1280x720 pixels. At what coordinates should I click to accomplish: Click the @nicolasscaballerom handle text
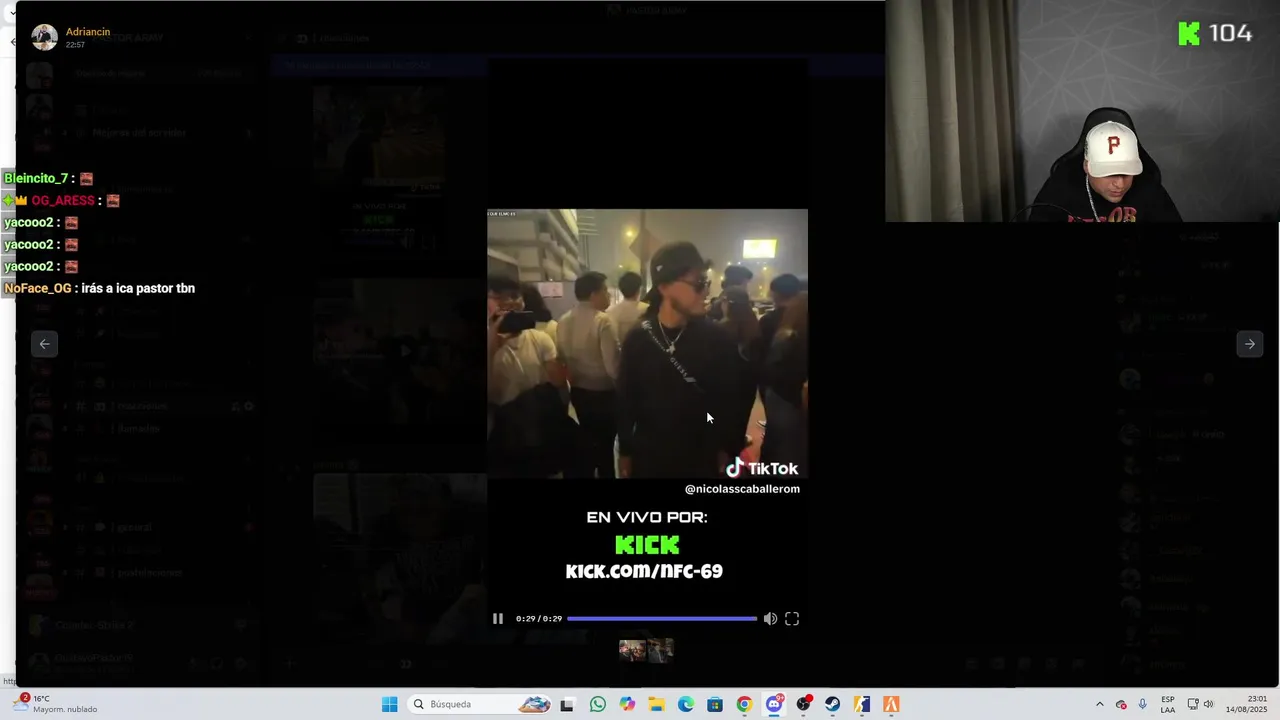click(x=742, y=489)
